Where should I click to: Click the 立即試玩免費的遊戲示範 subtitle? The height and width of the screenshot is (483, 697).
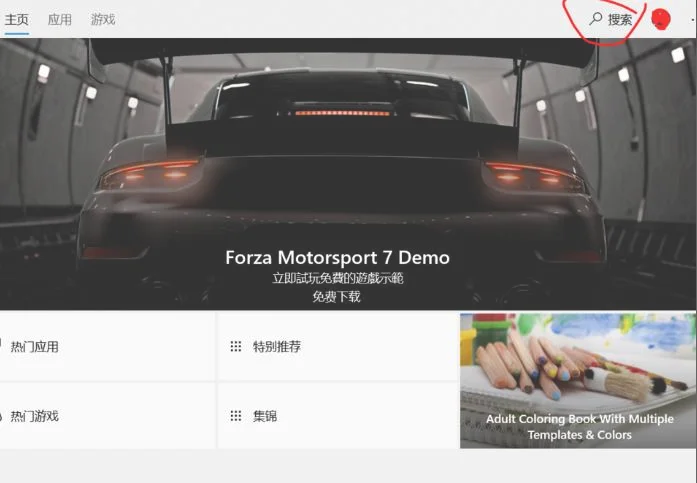337,278
